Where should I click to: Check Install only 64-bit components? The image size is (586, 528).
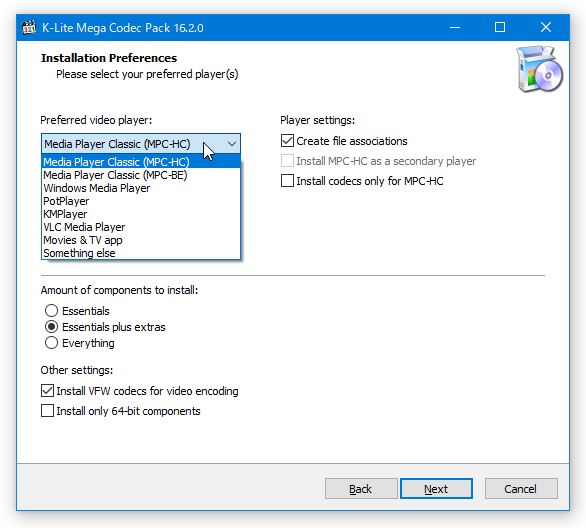click(x=47, y=411)
